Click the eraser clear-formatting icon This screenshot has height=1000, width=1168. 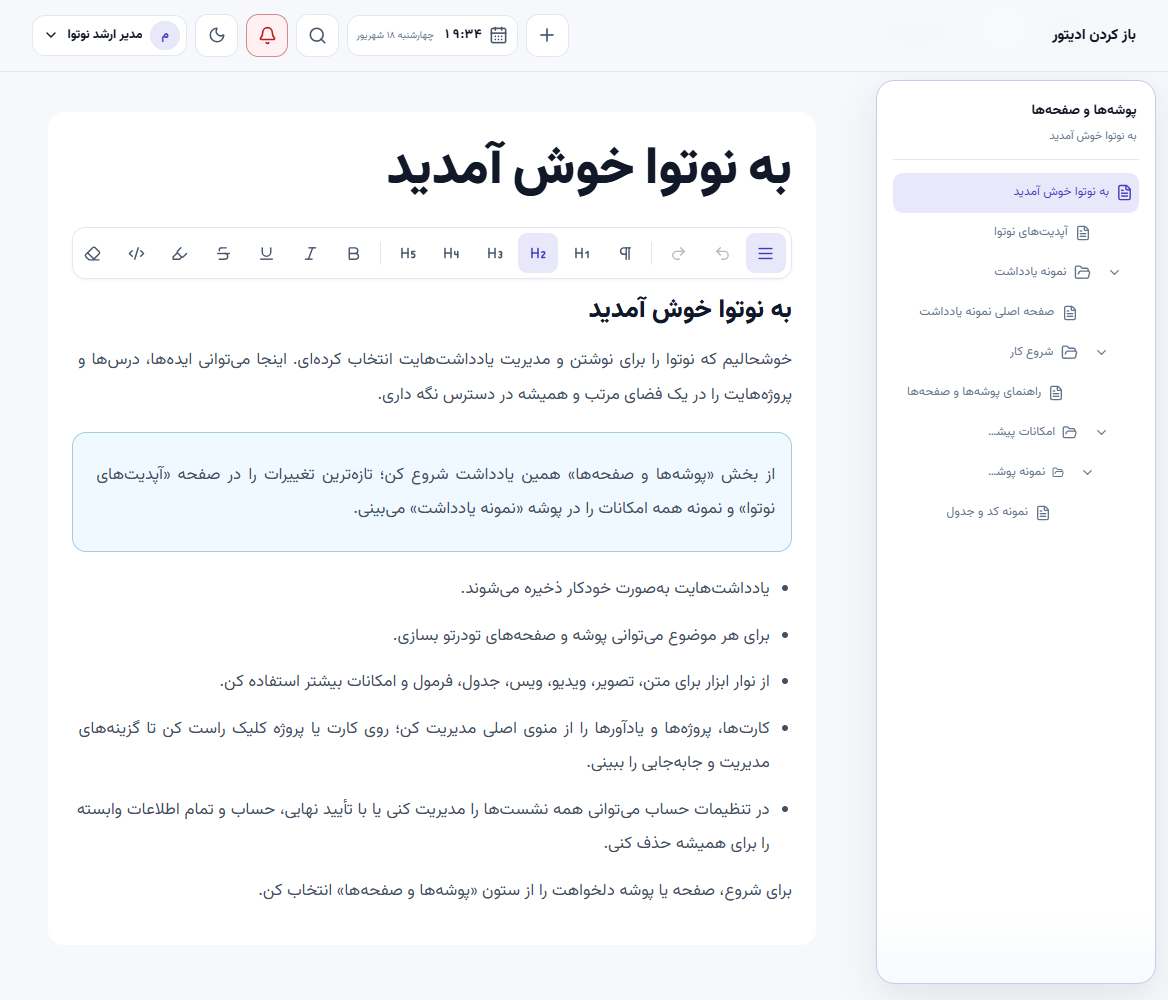point(92,253)
